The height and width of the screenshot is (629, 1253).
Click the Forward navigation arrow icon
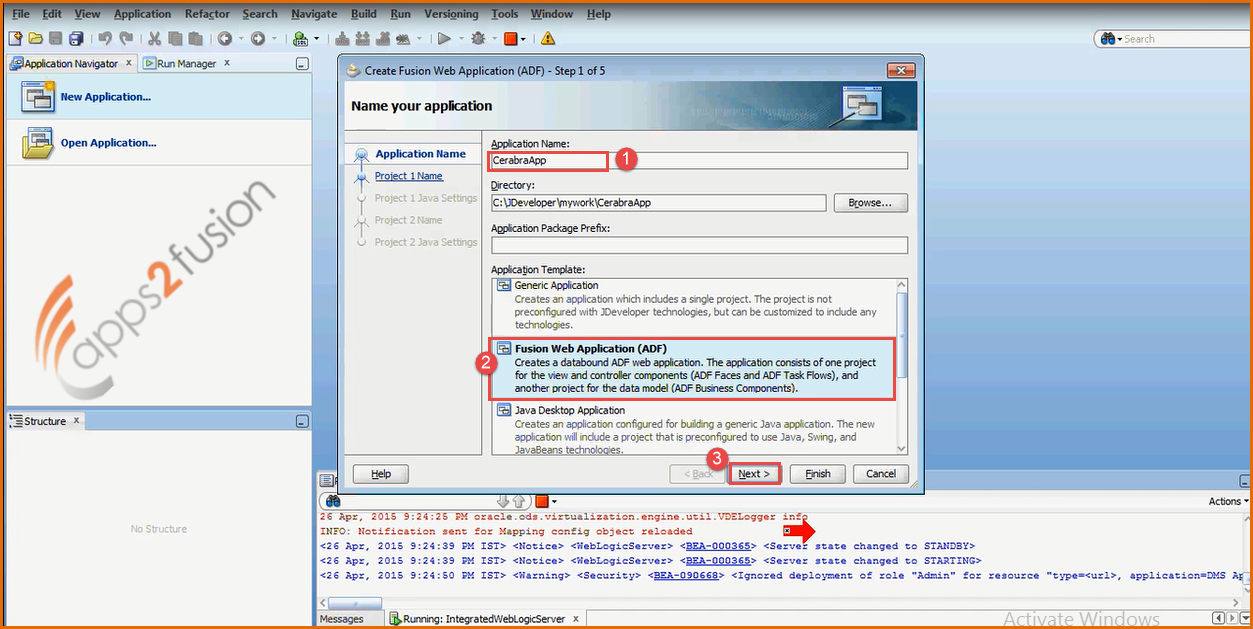tap(257, 39)
